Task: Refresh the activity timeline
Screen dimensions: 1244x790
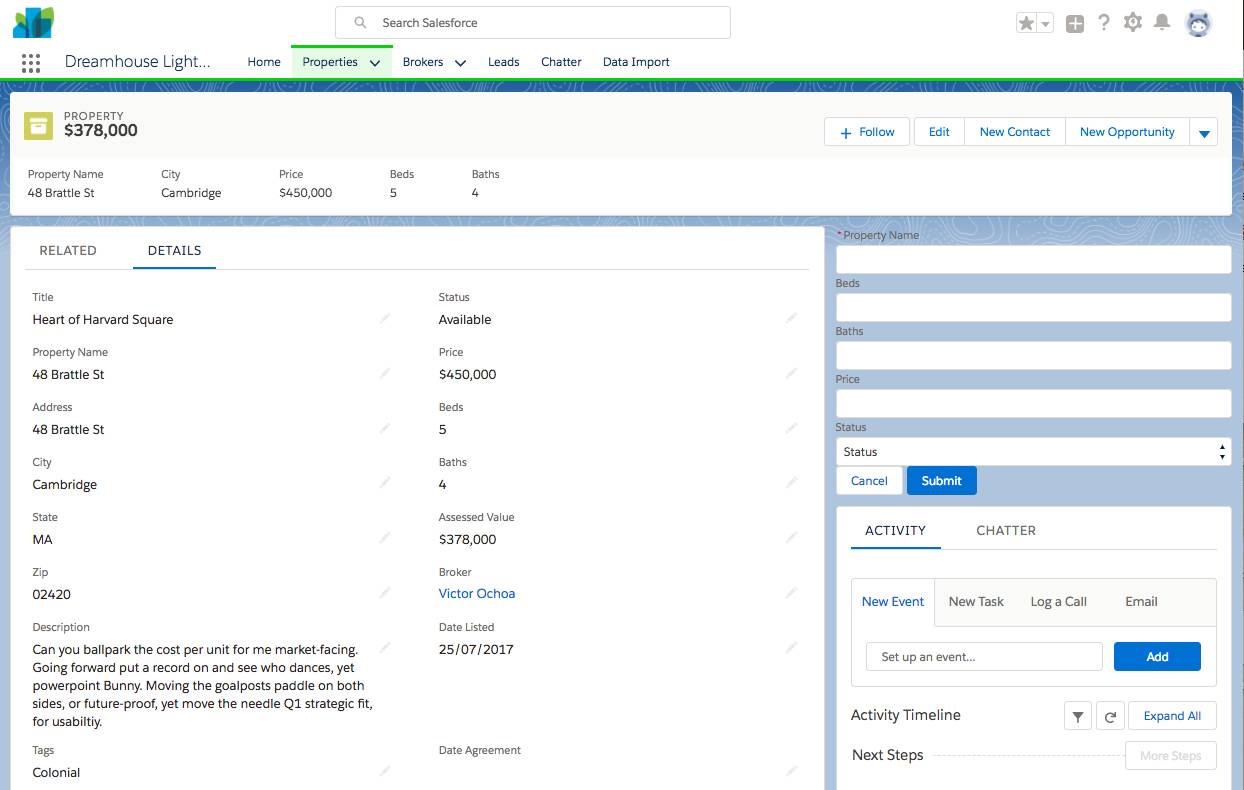Action: (x=1110, y=716)
